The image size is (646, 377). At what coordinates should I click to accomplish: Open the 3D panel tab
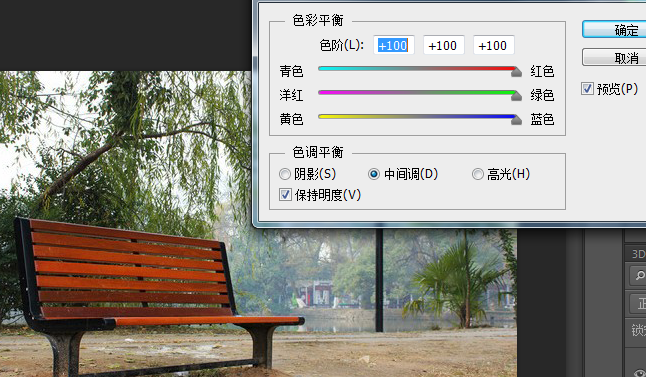[x=638, y=254]
